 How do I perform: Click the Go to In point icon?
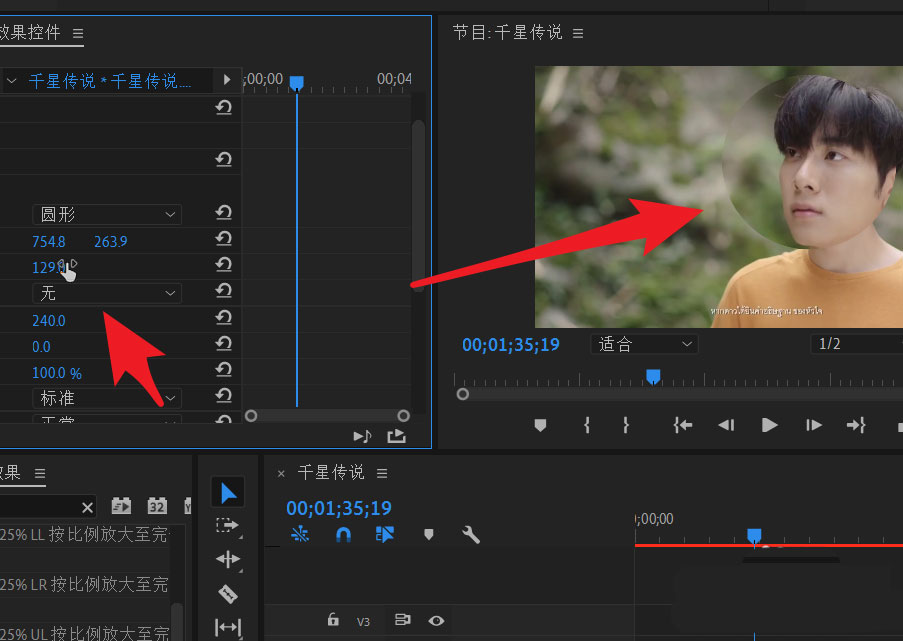[682, 425]
